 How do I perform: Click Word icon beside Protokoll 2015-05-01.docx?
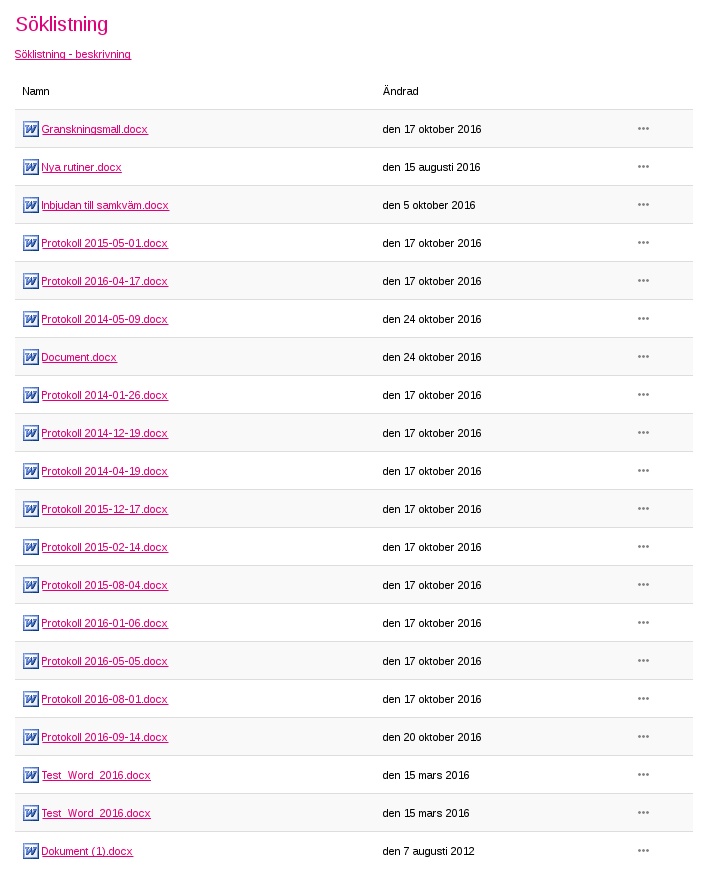(30, 243)
